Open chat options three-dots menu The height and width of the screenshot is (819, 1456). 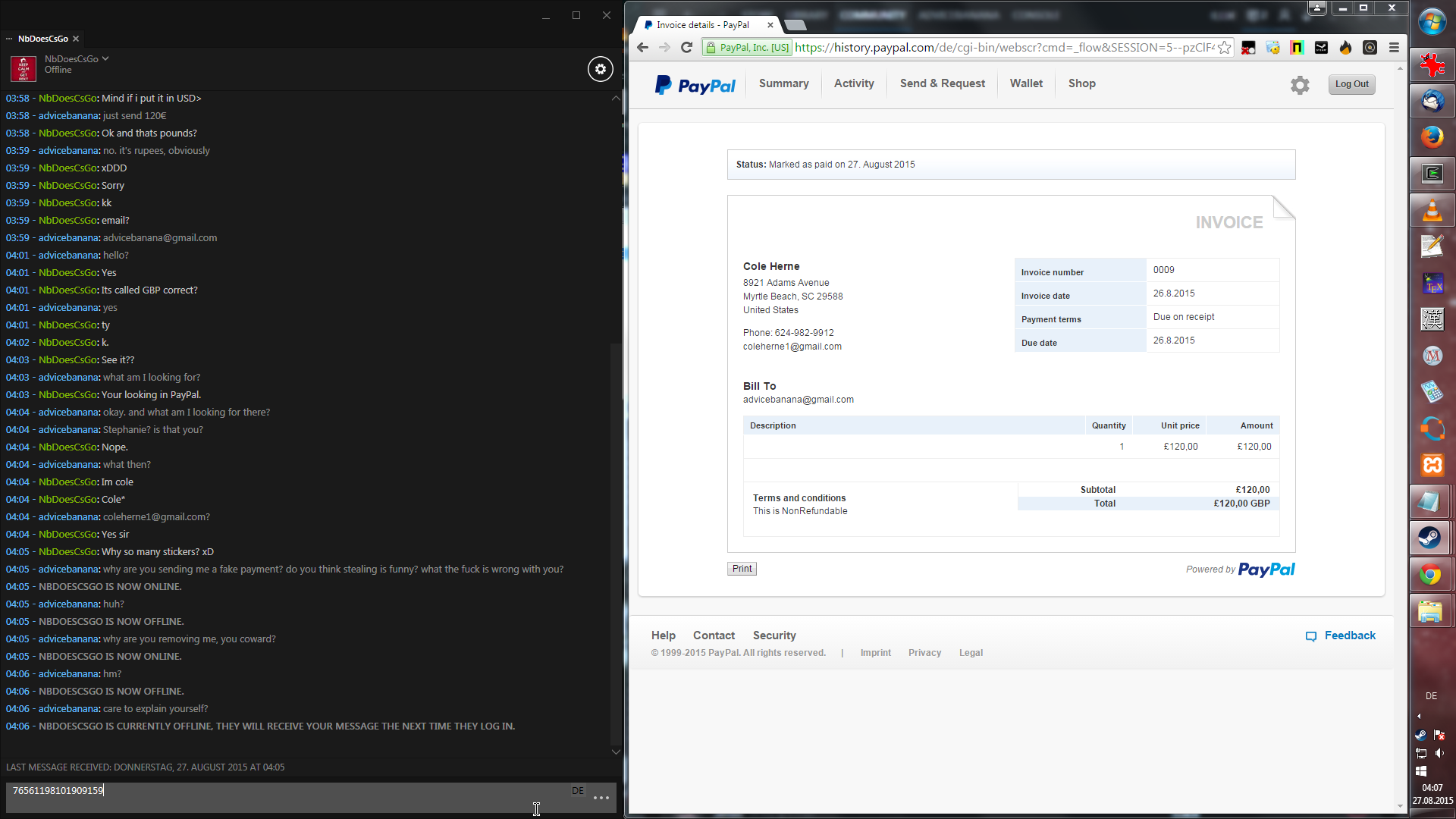pos(601,798)
